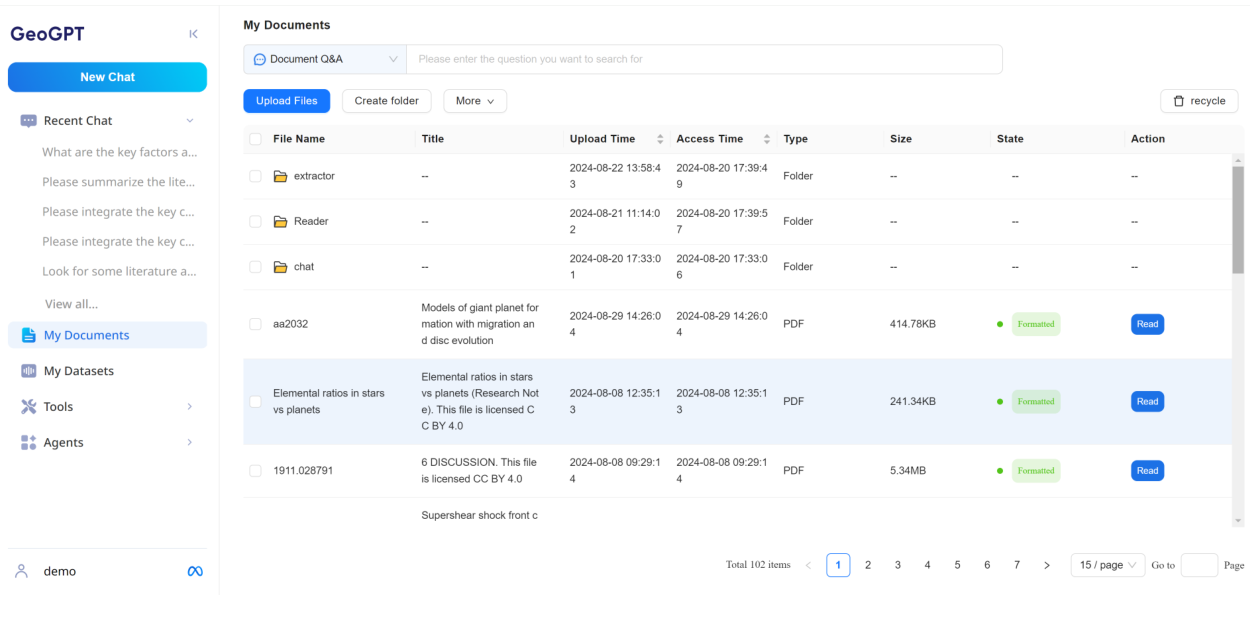Viewport: 1250px width, 626px height.
Task: Click the demo user profile icon
Action: tap(21, 571)
